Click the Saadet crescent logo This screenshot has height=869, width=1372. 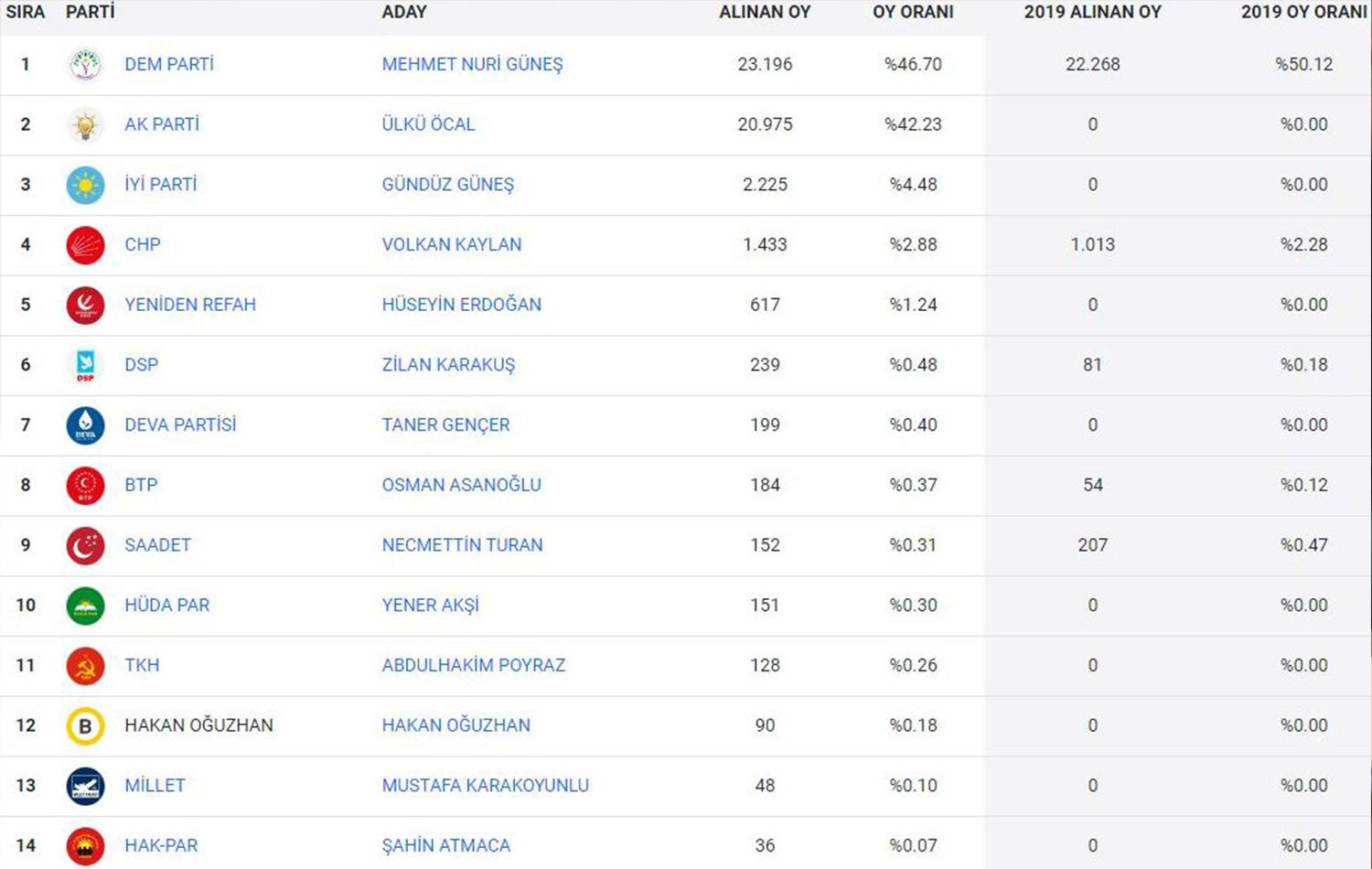tap(85, 546)
